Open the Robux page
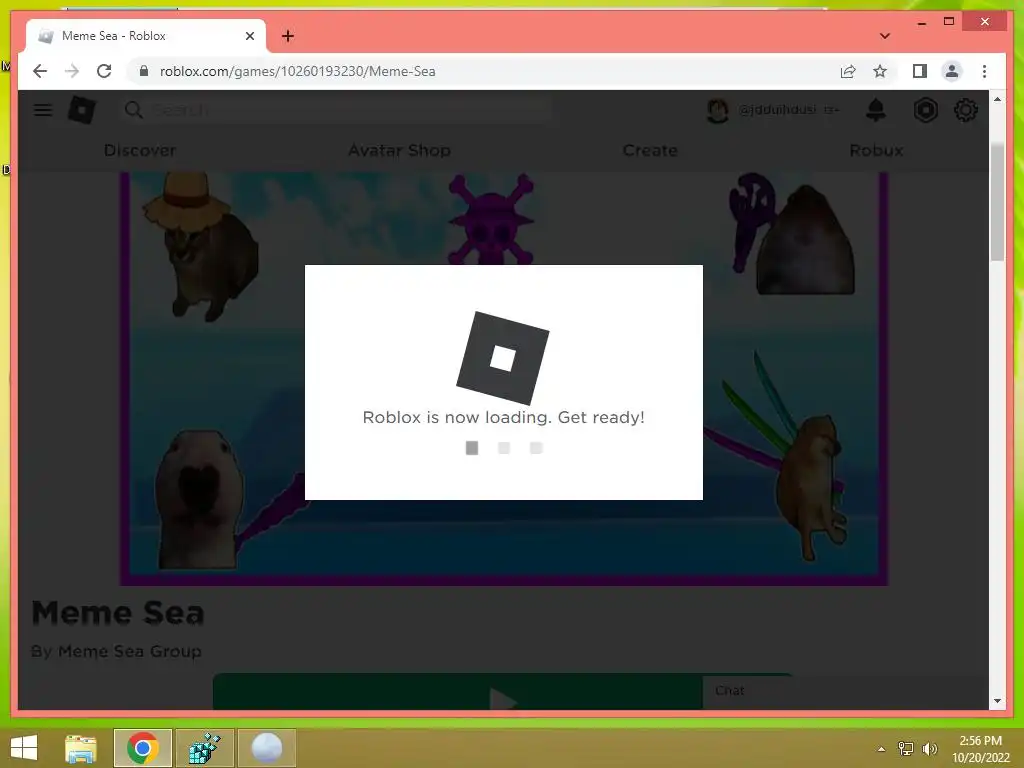The image size is (1024, 768). [876, 150]
